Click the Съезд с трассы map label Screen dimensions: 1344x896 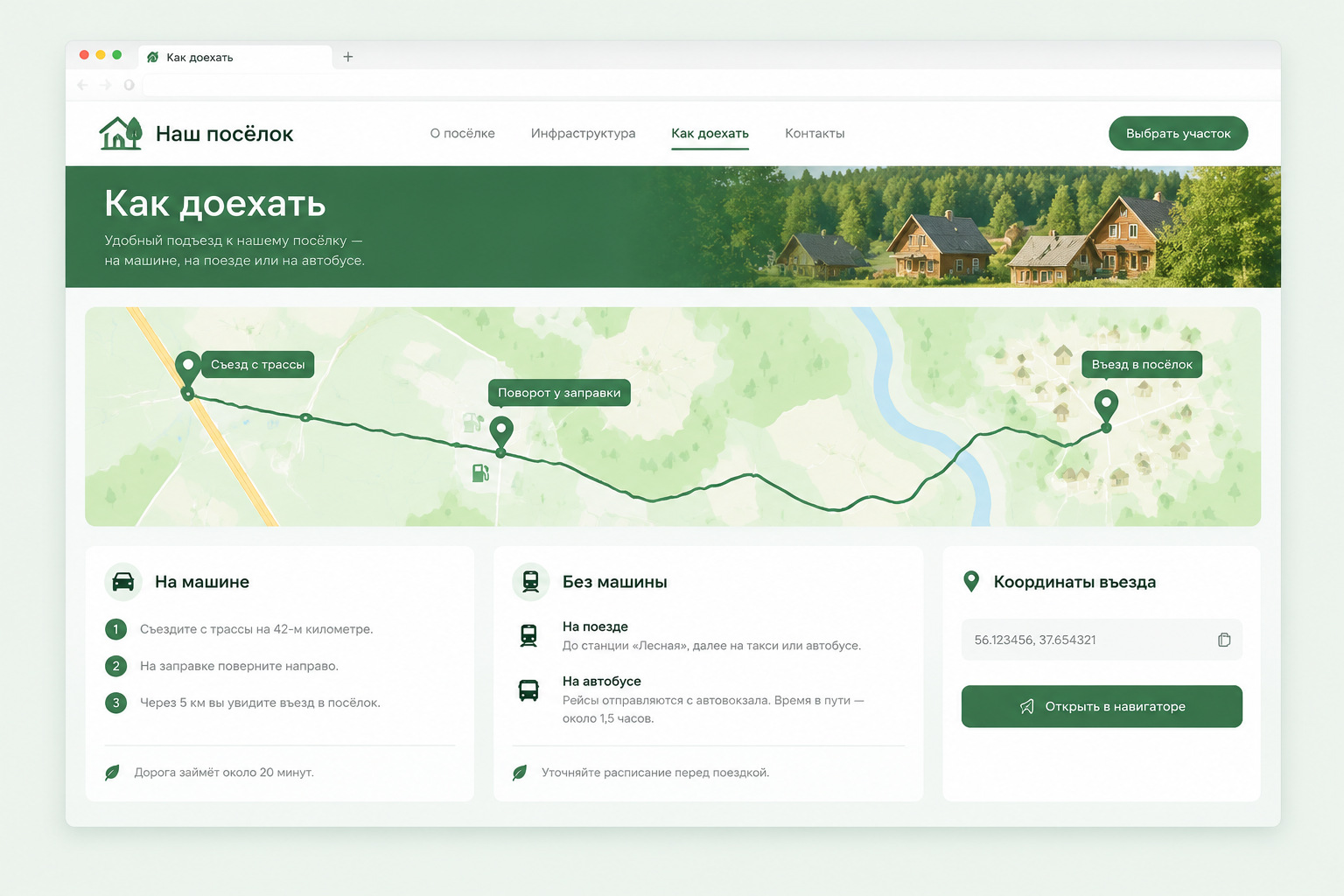pyautogui.click(x=257, y=365)
